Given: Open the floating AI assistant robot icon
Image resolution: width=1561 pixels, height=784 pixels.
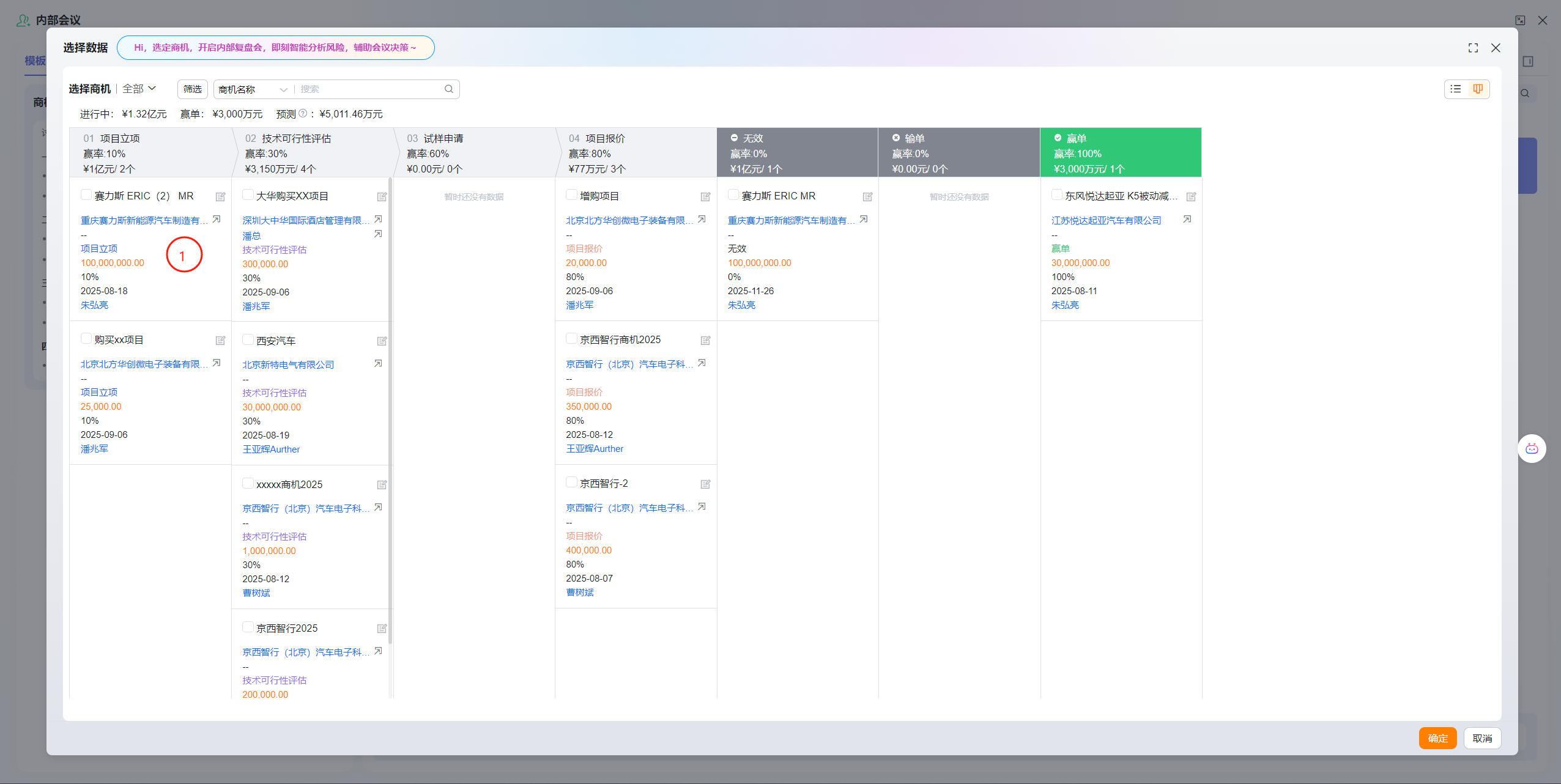Looking at the screenshot, I should click(1532, 449).
